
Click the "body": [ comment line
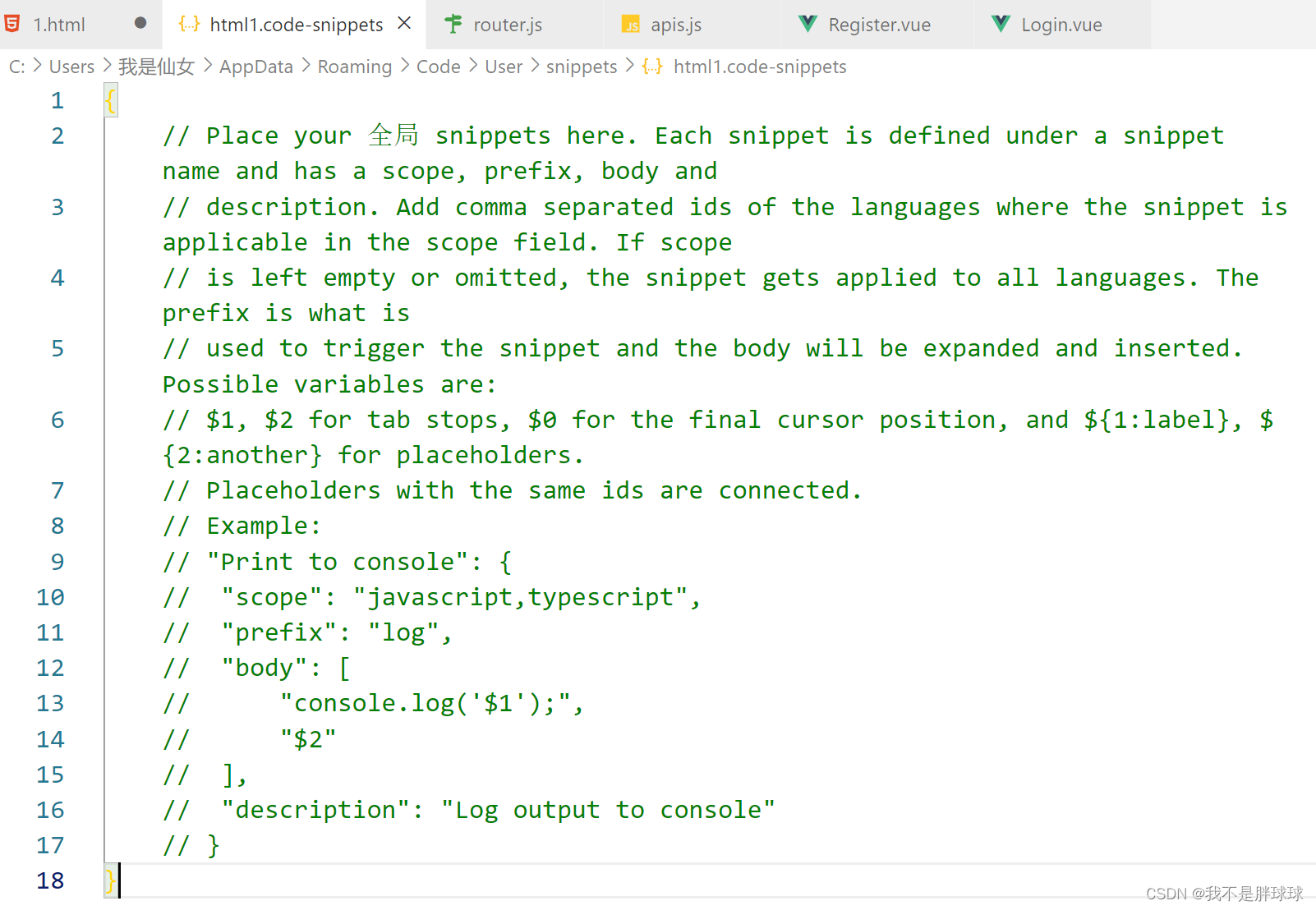256,668
